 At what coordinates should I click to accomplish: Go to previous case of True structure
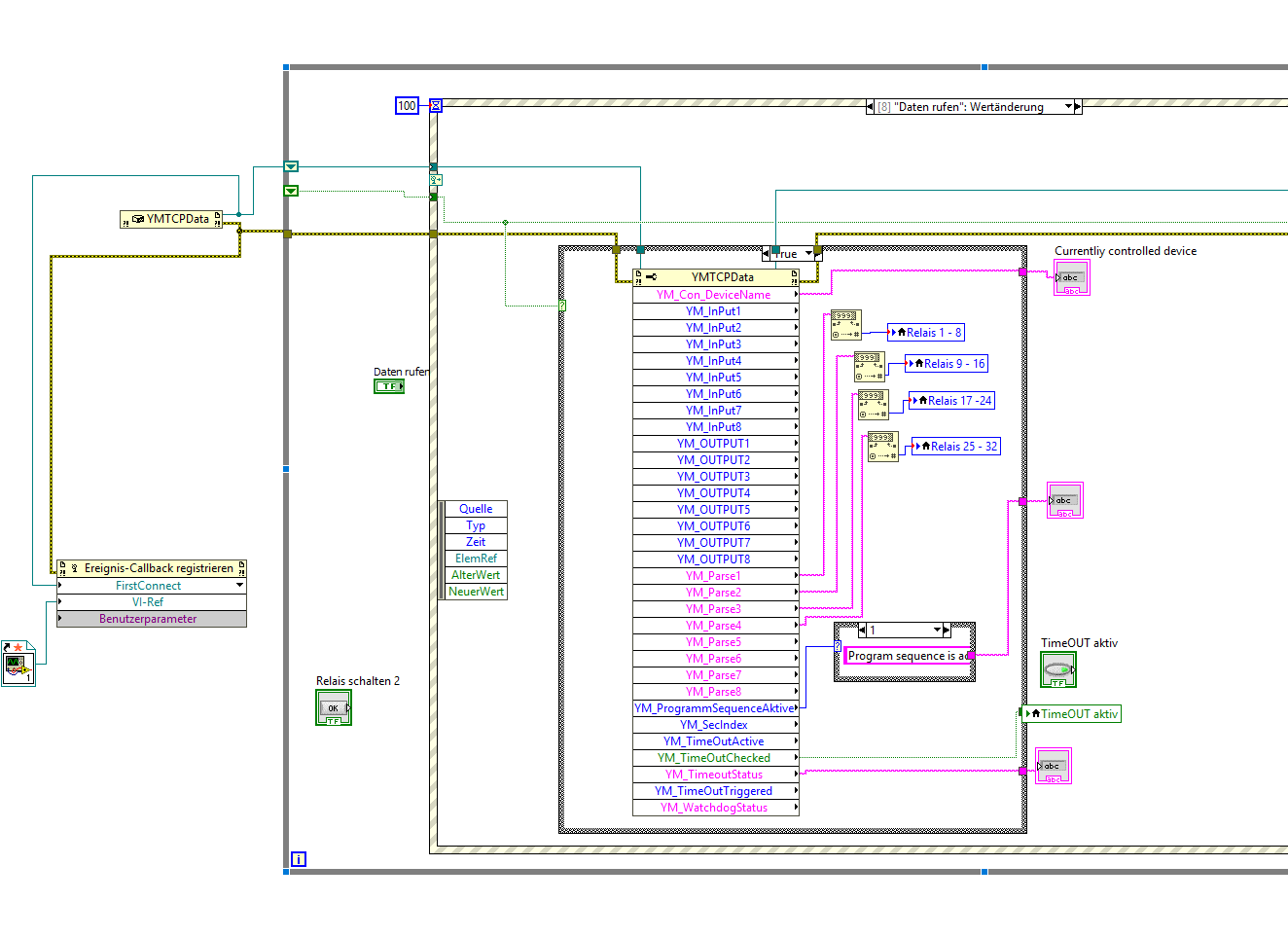coord(766,254)
